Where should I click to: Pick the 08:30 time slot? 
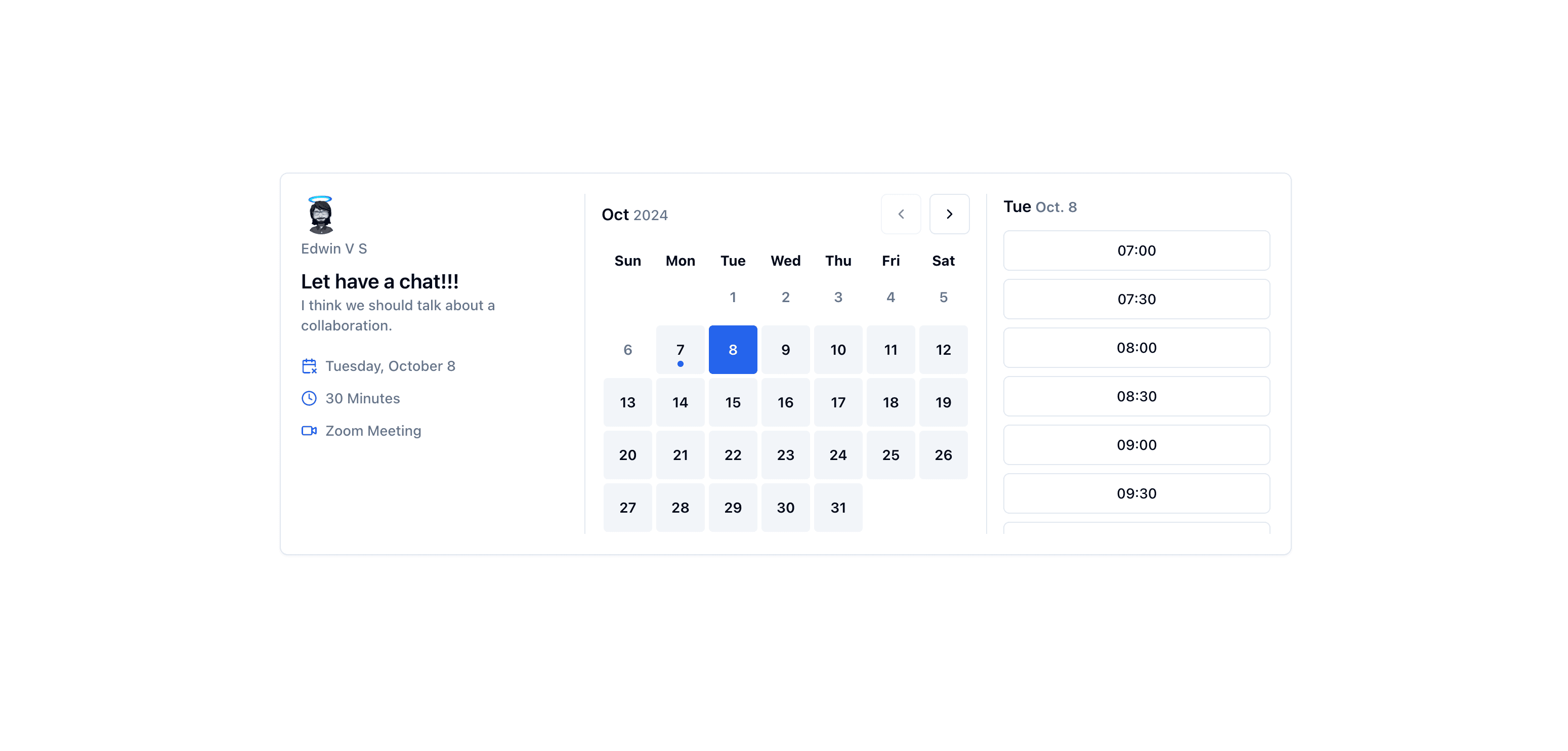[x=1136, y=396]
